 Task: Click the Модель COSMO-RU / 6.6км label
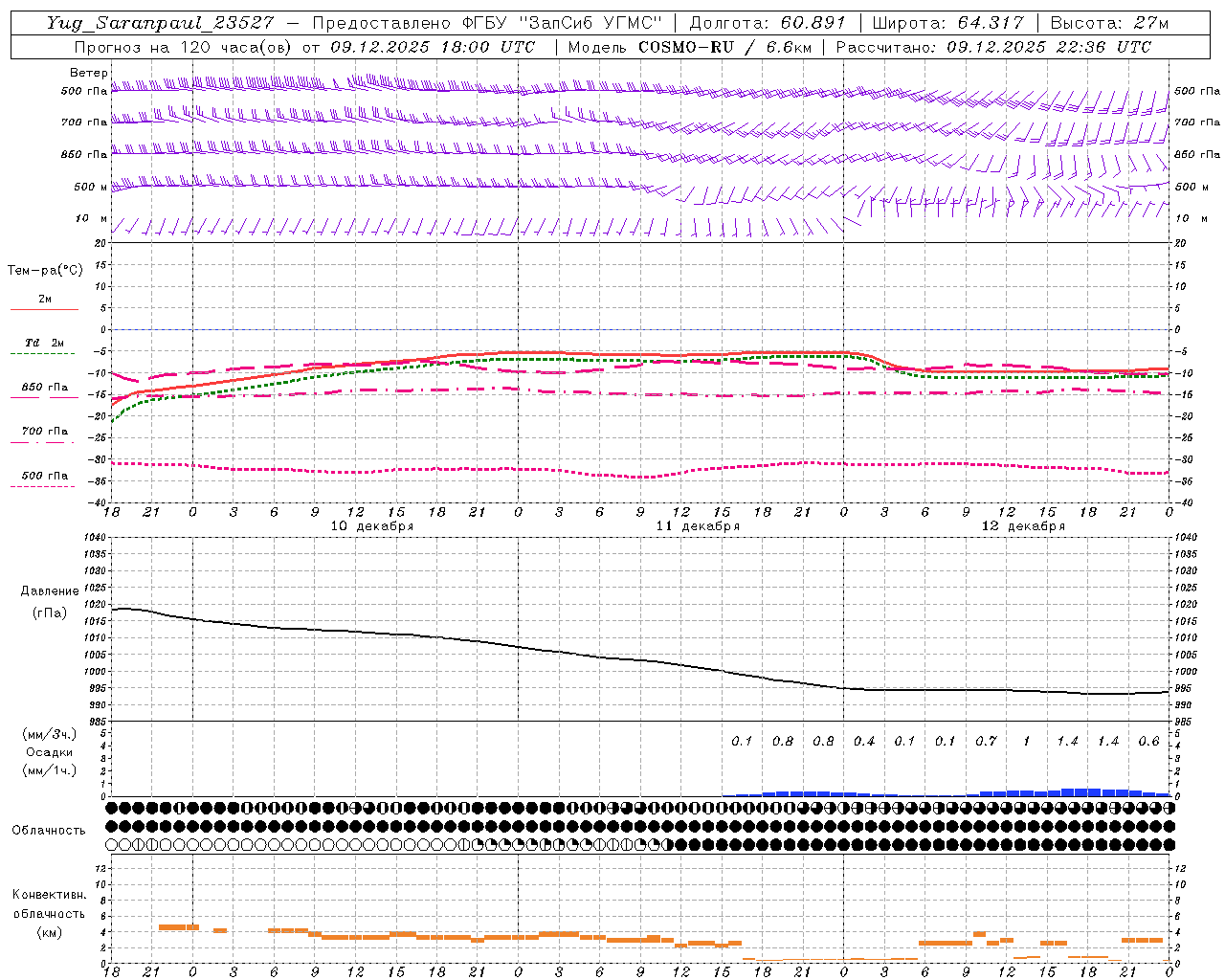[688, 47]
